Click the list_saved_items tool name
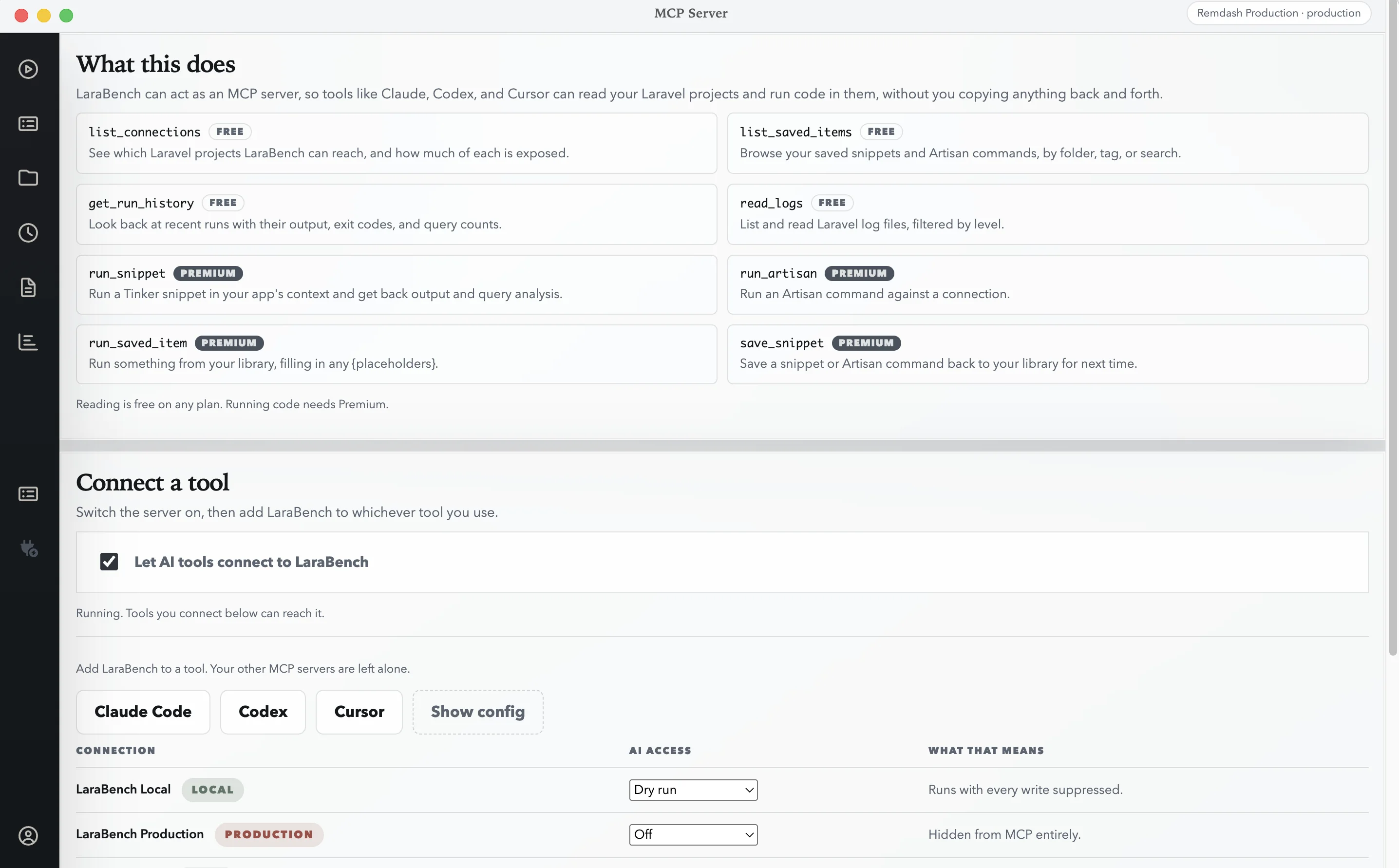 pos(795,132)
